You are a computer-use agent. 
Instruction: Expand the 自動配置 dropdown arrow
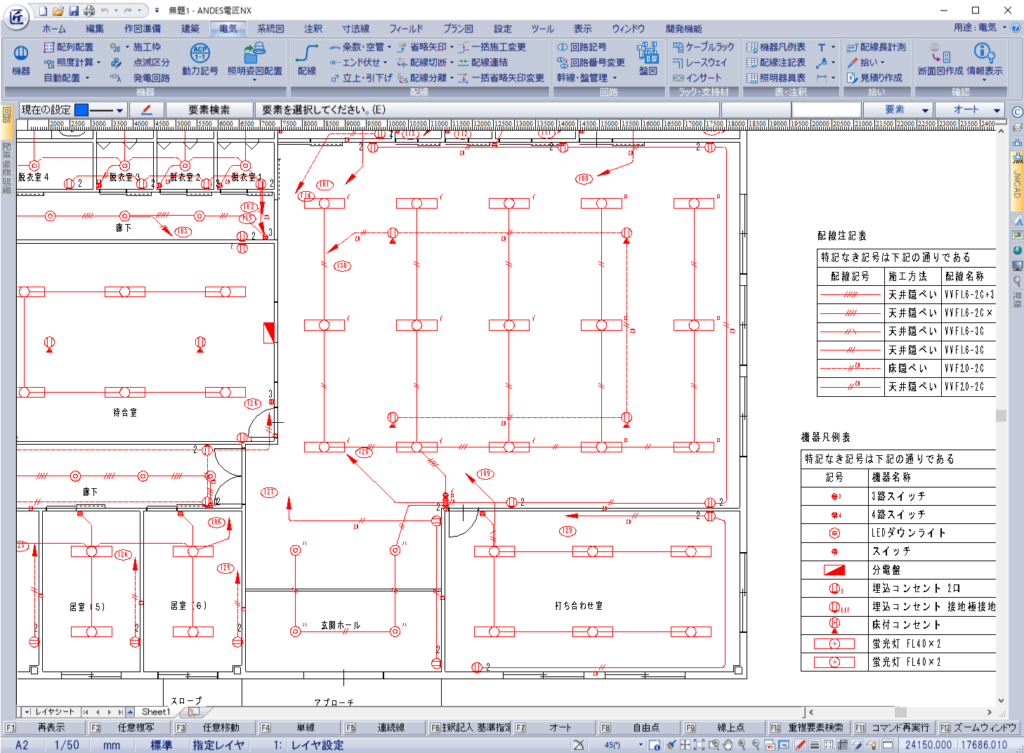(87, 76)
